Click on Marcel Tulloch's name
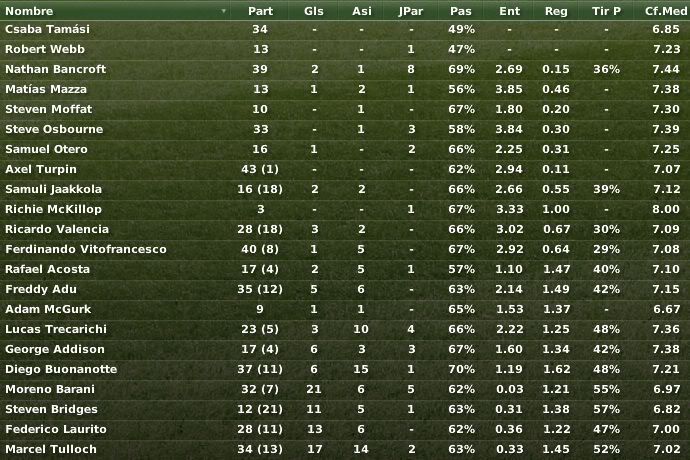The width and height of the screenshot is (690, 460). (51, 449)
